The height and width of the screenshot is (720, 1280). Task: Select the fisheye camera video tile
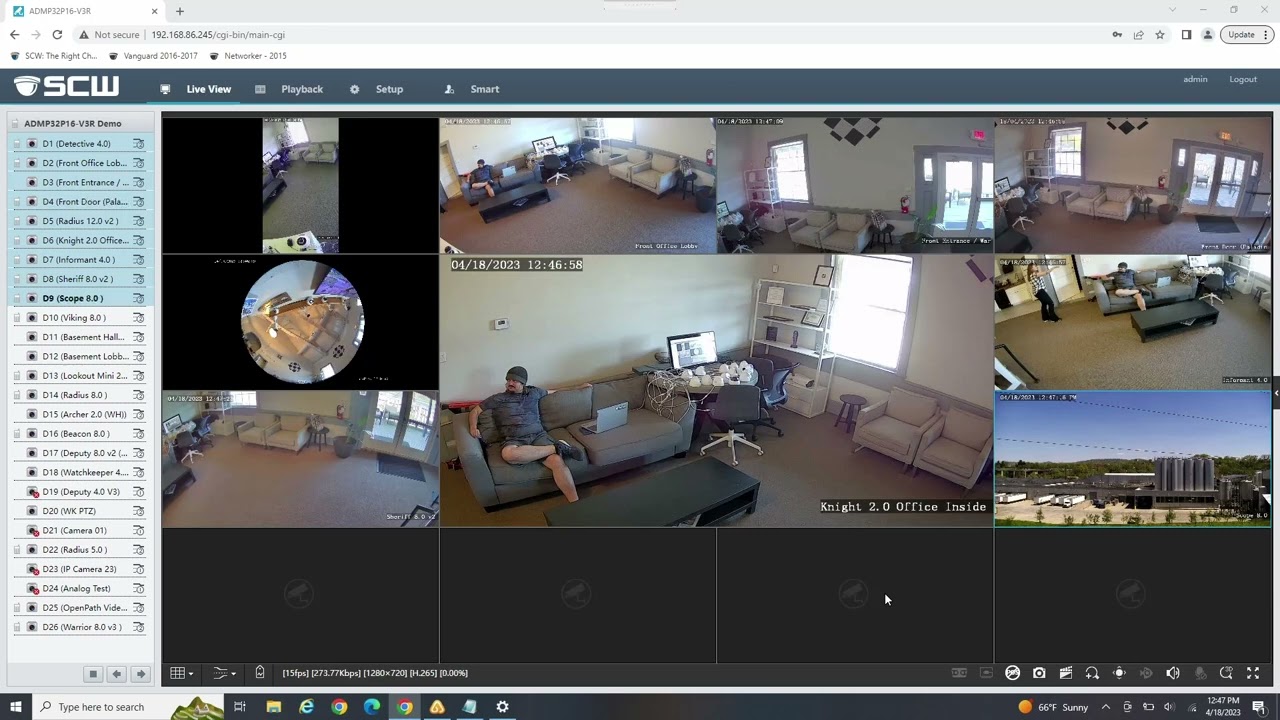pyautogui.click(x=300, y=322)
